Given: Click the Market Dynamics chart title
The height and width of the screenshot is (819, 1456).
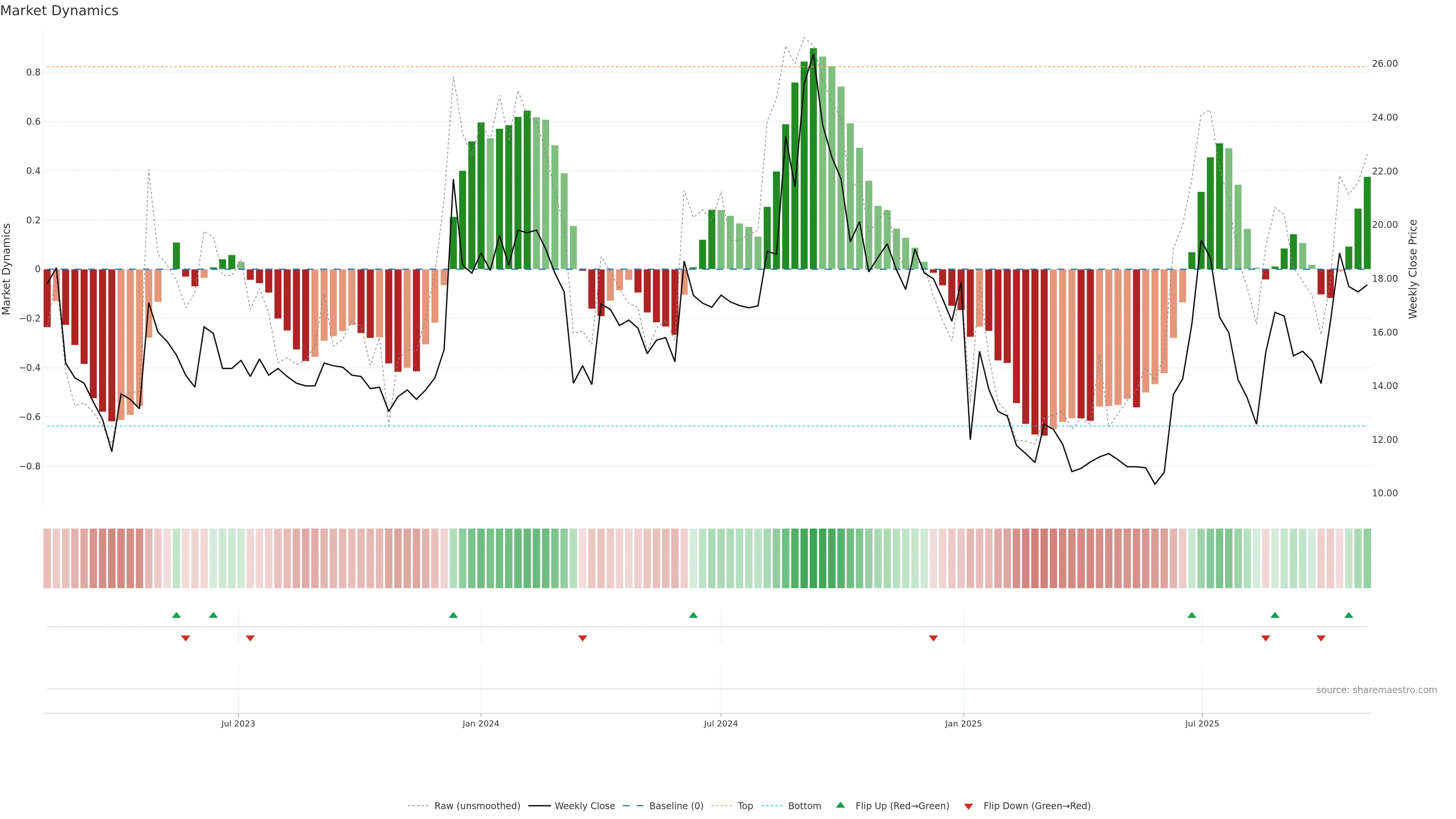Looking at the screenshot, I should (60, 11).
